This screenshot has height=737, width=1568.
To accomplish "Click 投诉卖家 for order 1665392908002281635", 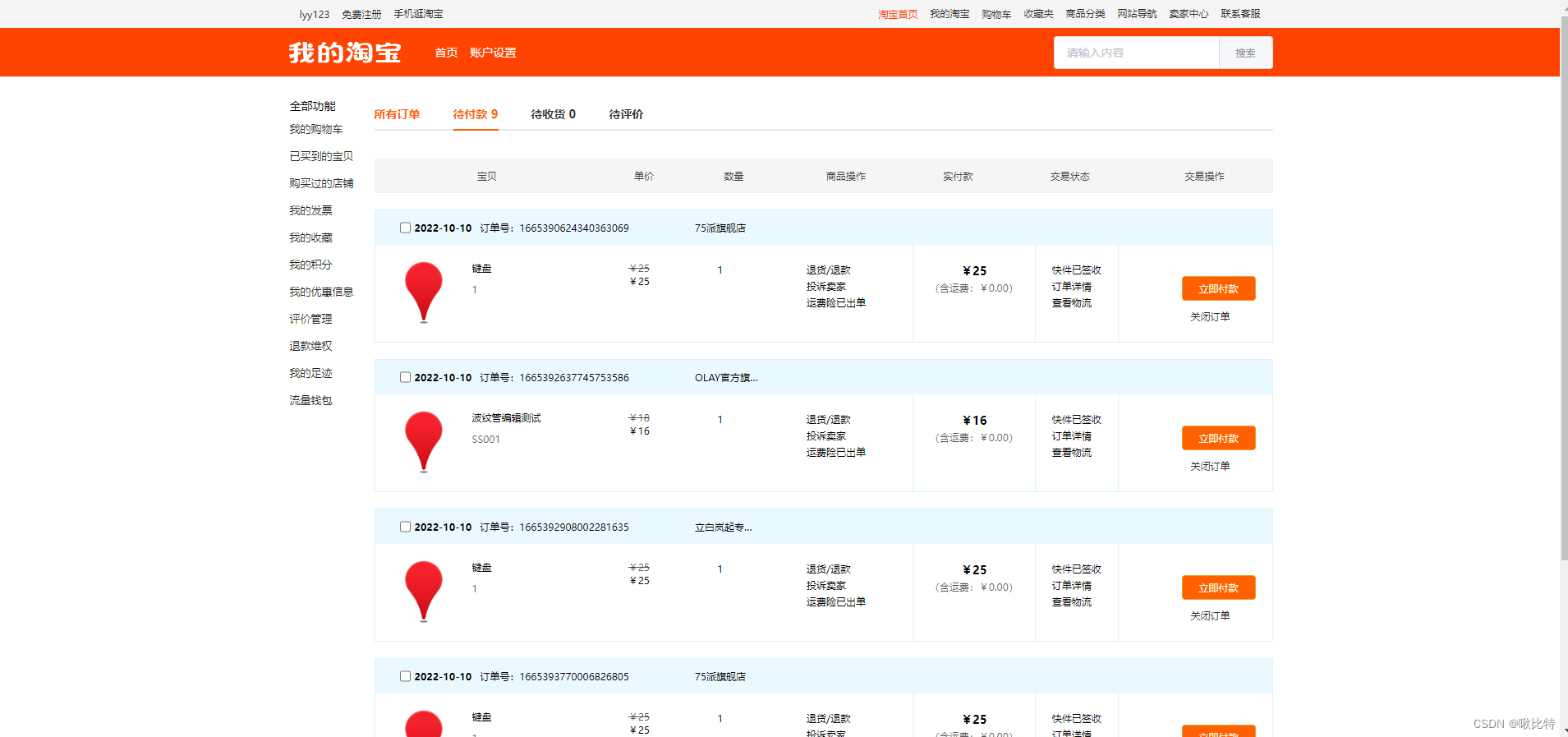I will [825, 586].
